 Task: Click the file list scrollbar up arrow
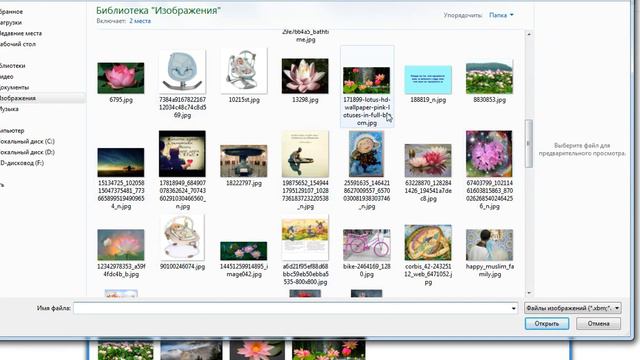[x=529, y=34]
